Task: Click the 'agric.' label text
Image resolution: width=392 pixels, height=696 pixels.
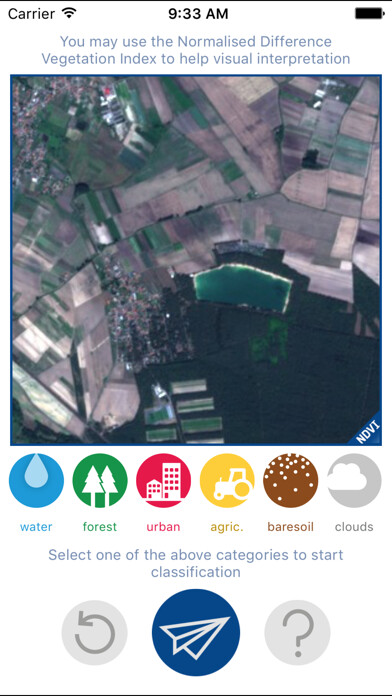Action: 227,527
